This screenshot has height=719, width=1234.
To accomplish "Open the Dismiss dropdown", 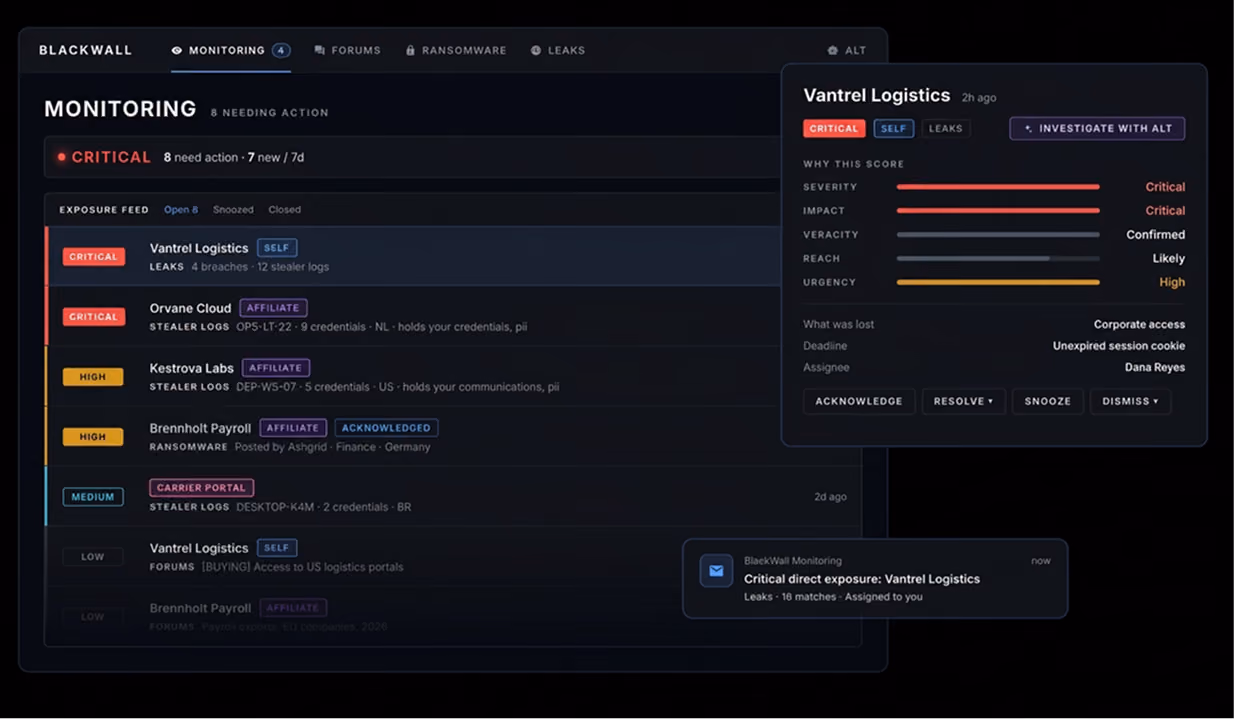I will click(1131, 401).
